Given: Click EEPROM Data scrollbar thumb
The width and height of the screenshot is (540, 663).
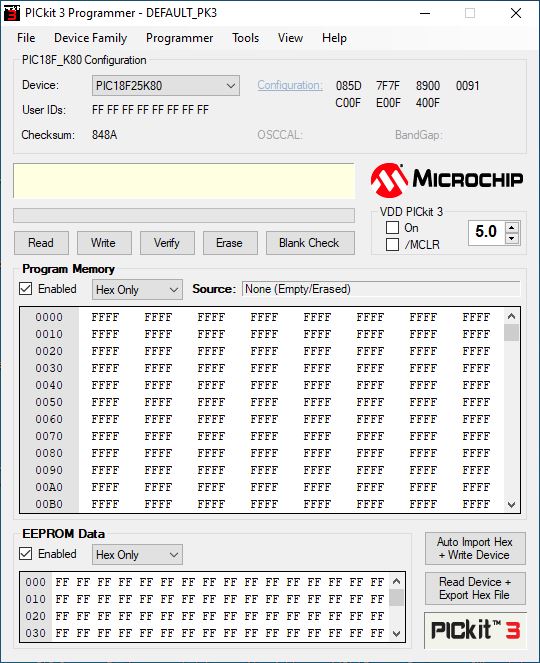Looking at the screenshot, I should click(x=396, y=597).
